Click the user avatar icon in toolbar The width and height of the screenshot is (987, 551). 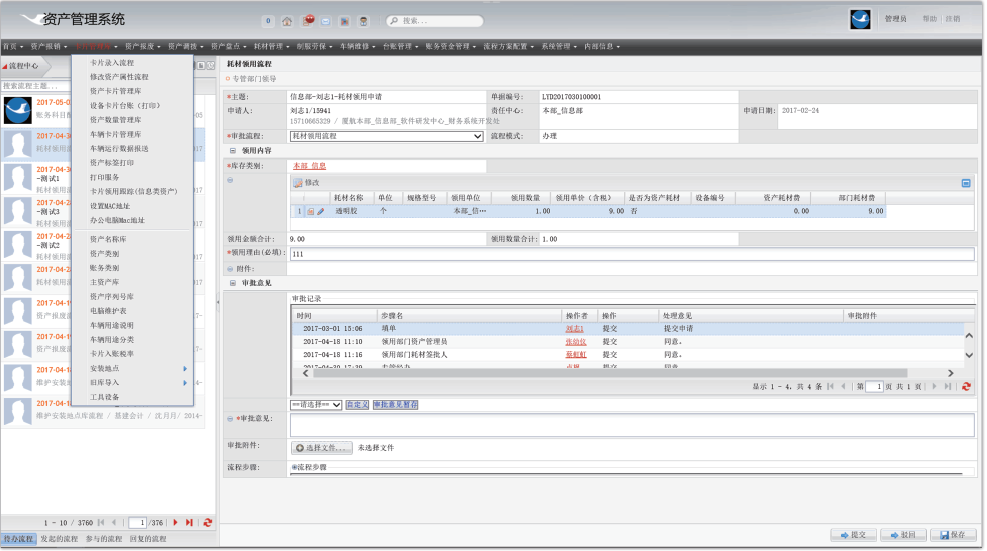point(363,21)
